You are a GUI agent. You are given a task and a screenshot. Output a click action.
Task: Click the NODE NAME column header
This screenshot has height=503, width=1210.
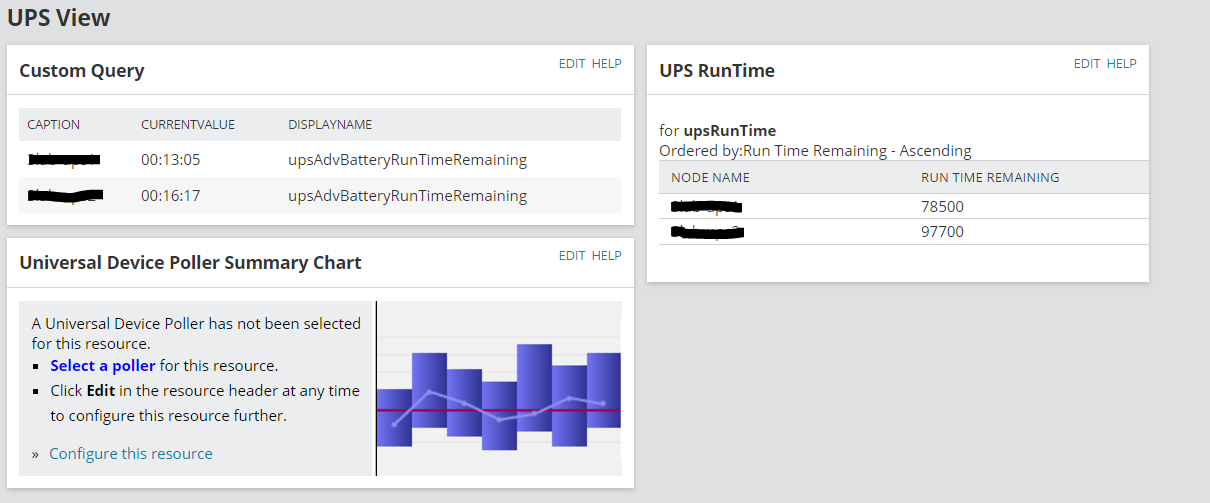click(x=710, y=178)
